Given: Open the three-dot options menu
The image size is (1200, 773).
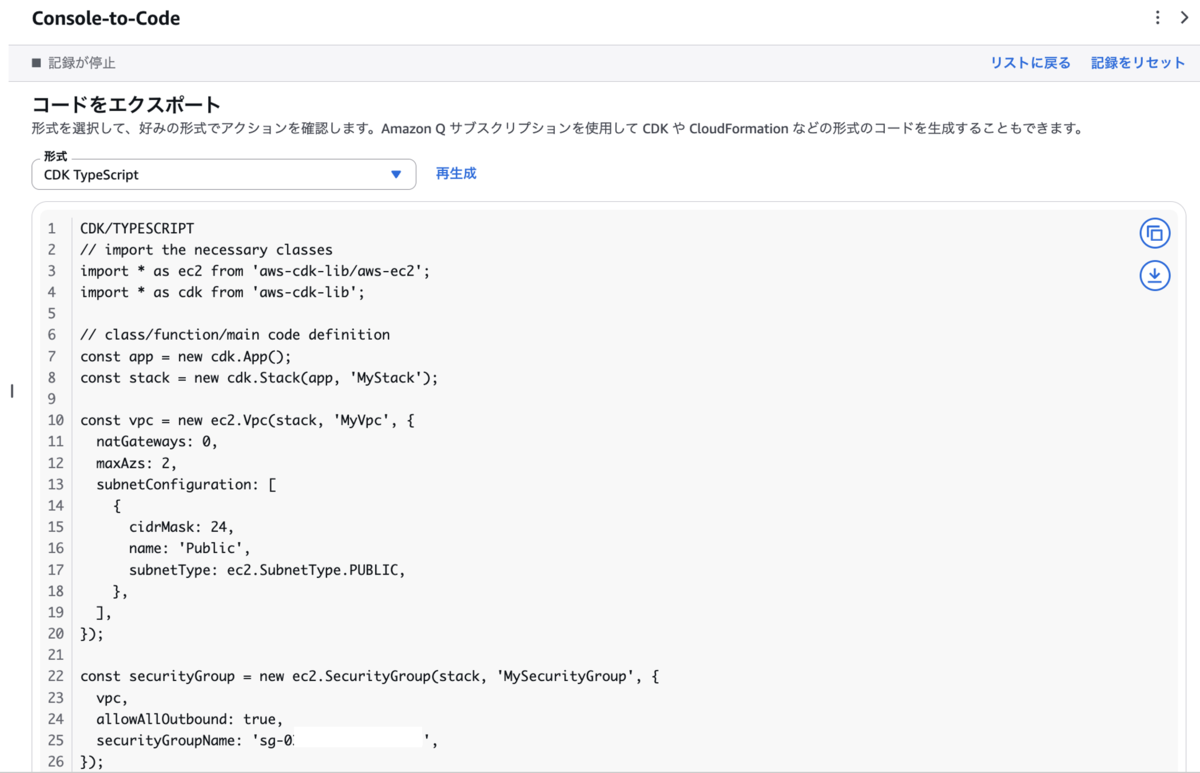Looking at the screenshot, I should [x=1158, y=17].
